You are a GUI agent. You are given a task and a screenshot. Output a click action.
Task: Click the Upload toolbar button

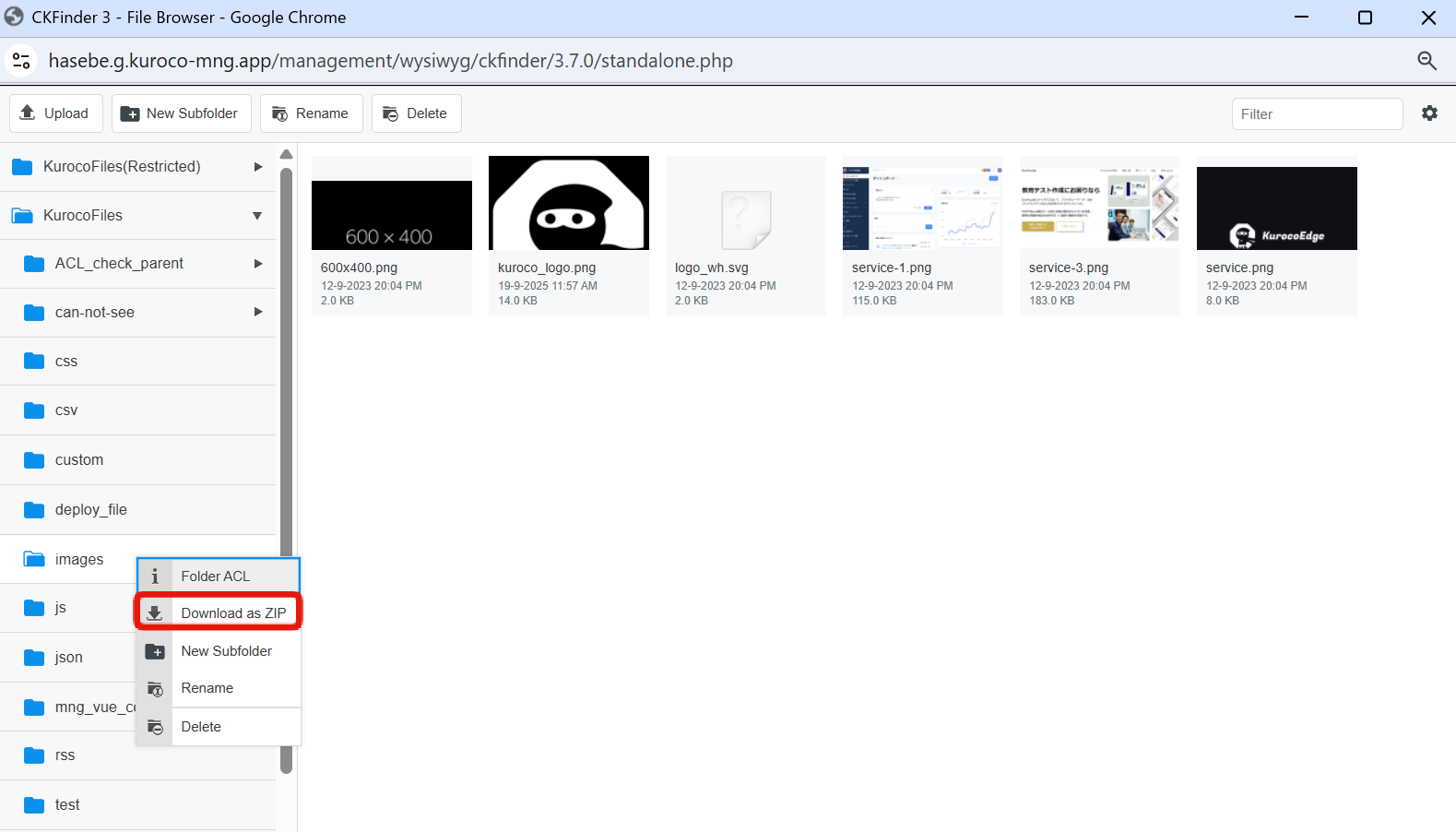pyautogui.click(x=54, y=113)
